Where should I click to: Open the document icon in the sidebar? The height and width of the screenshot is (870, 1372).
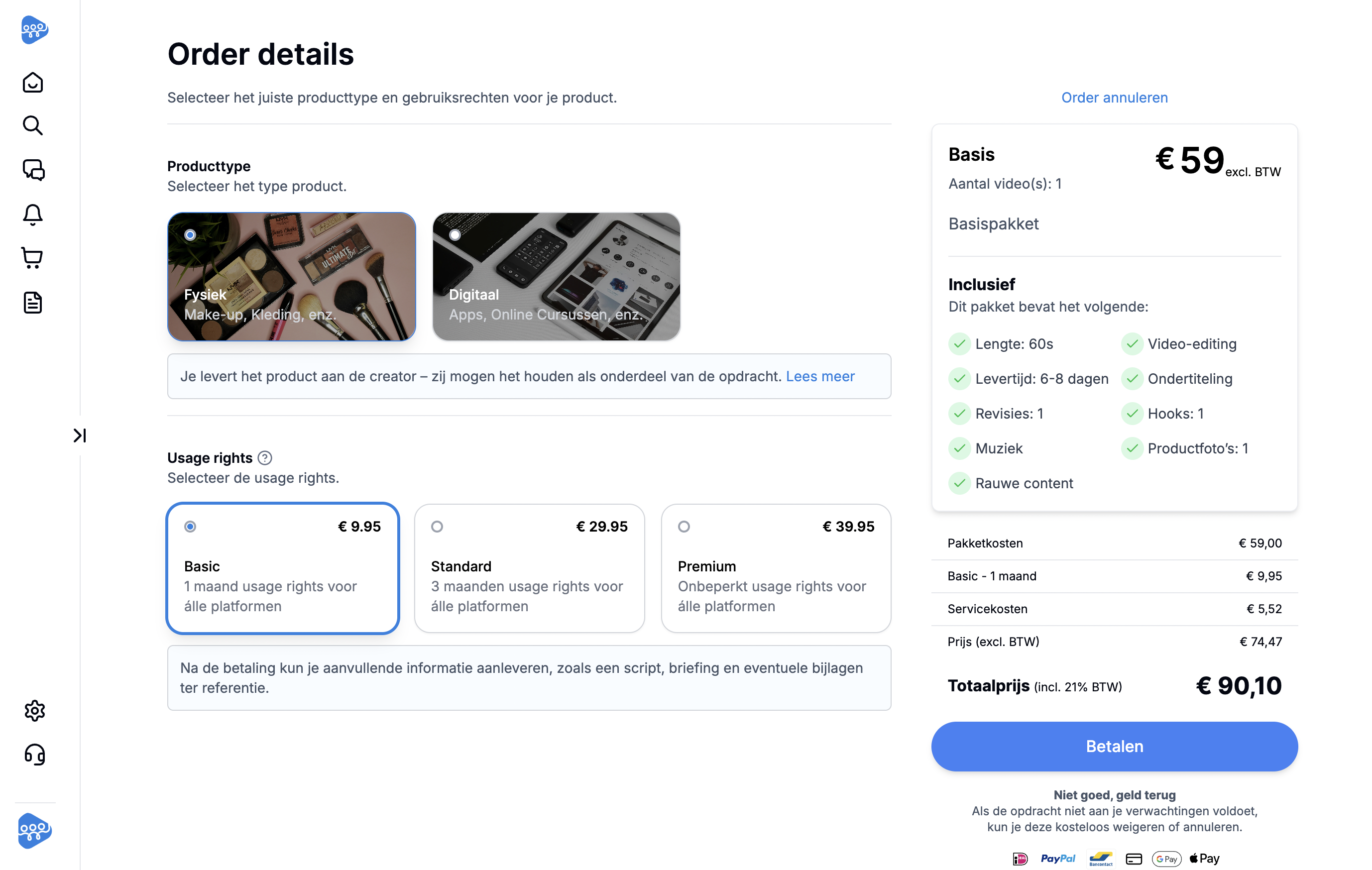[33, 303]
